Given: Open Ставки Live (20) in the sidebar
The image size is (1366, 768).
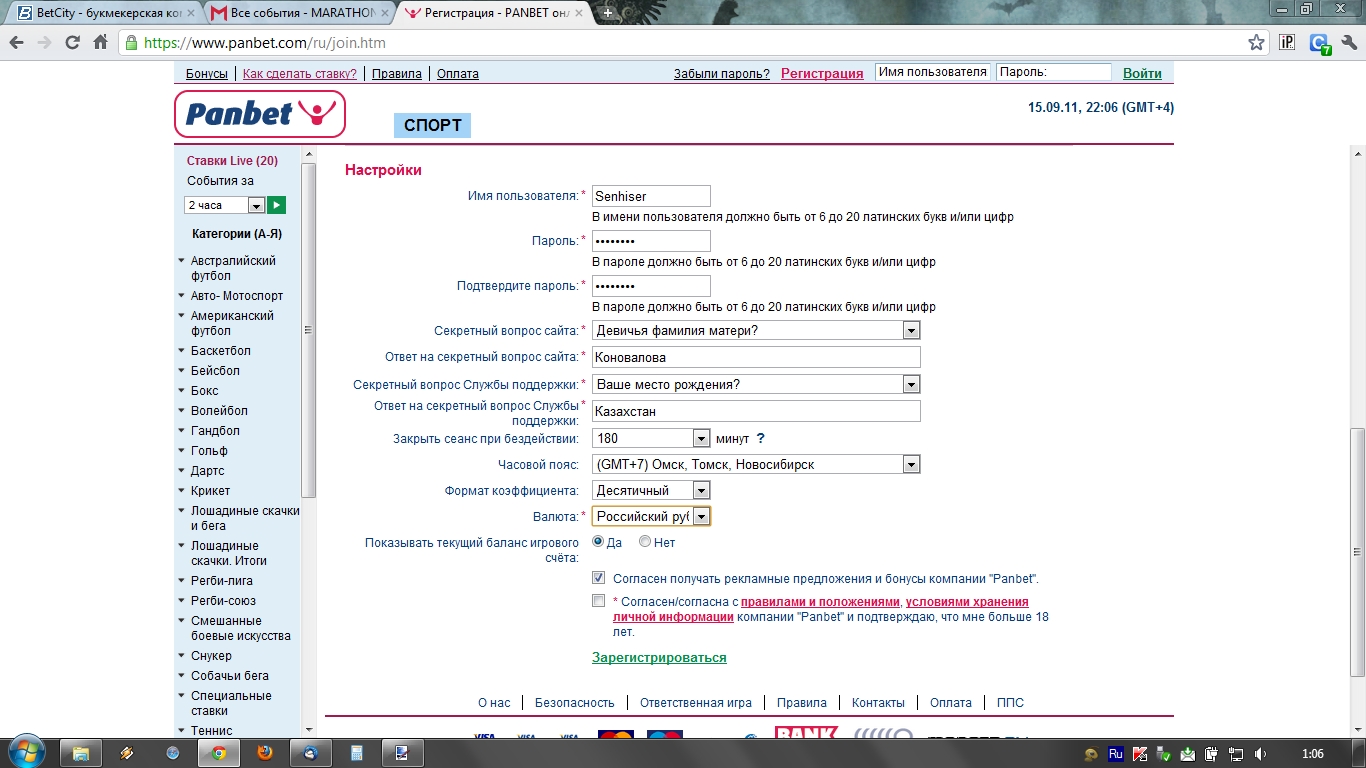Looking at the screenshot, I should (232, 161).
